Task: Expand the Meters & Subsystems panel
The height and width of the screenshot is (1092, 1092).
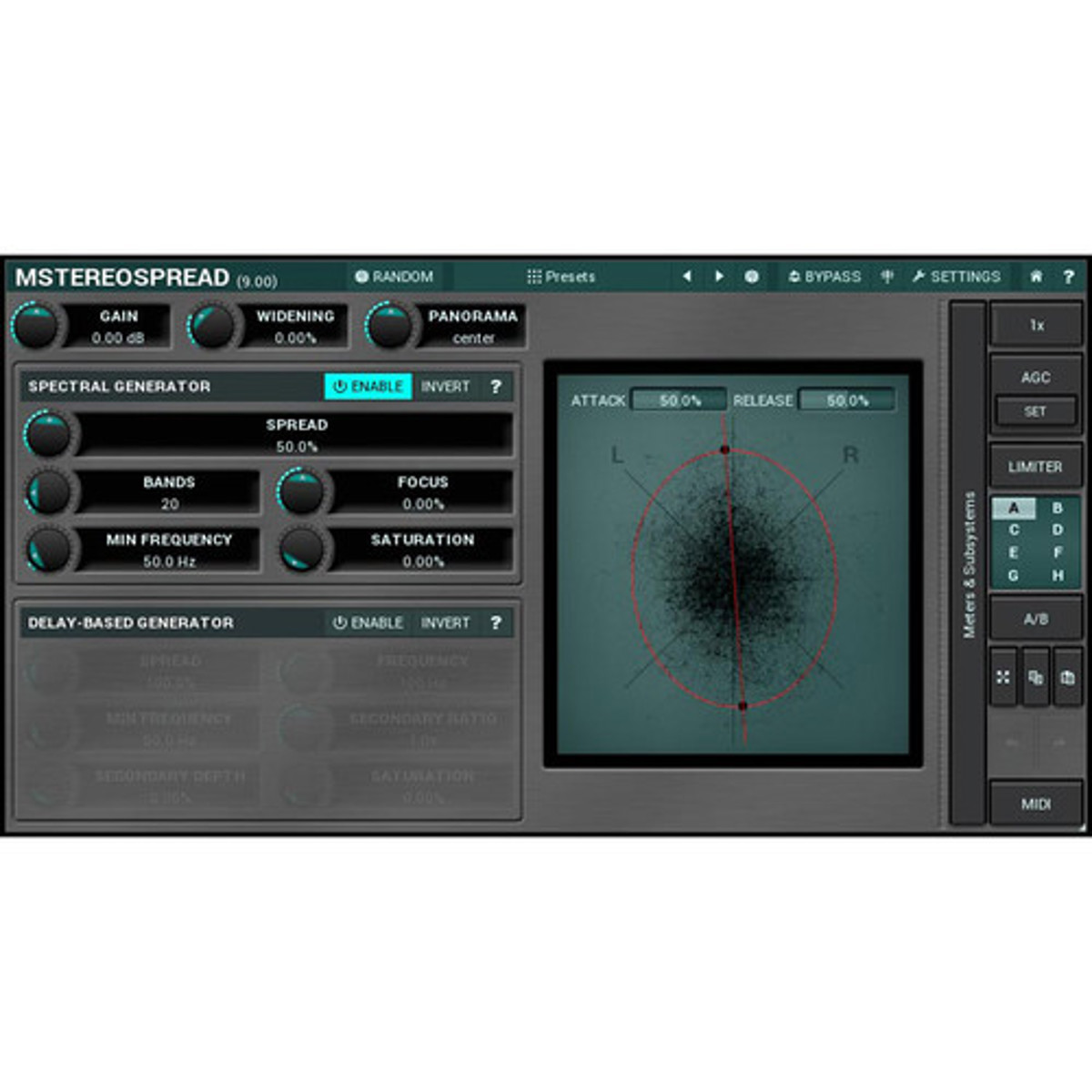Action: [x=968, y=564]
